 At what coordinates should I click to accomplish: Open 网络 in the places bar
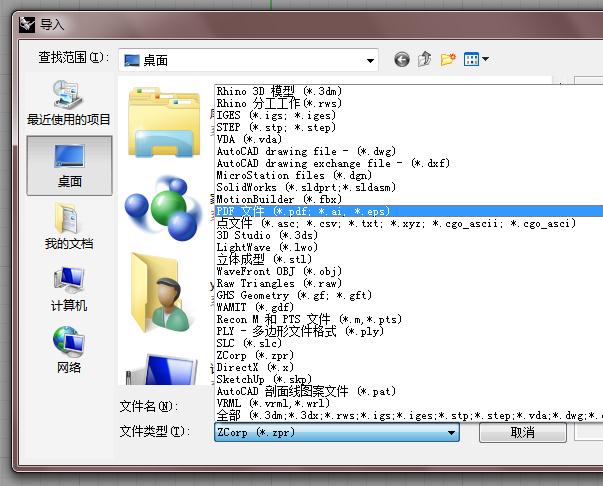[x=69, y=349]
